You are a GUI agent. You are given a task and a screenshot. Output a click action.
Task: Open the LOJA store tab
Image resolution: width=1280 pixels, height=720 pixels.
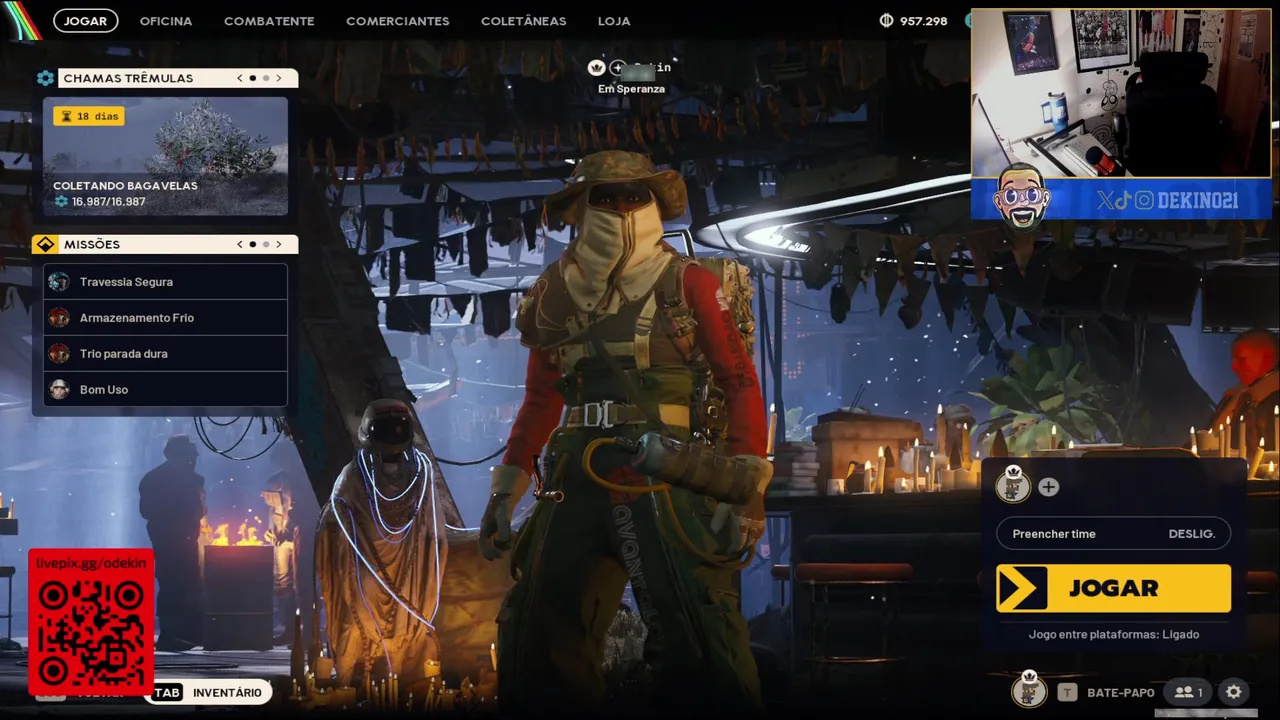click(x=614, y=21)
